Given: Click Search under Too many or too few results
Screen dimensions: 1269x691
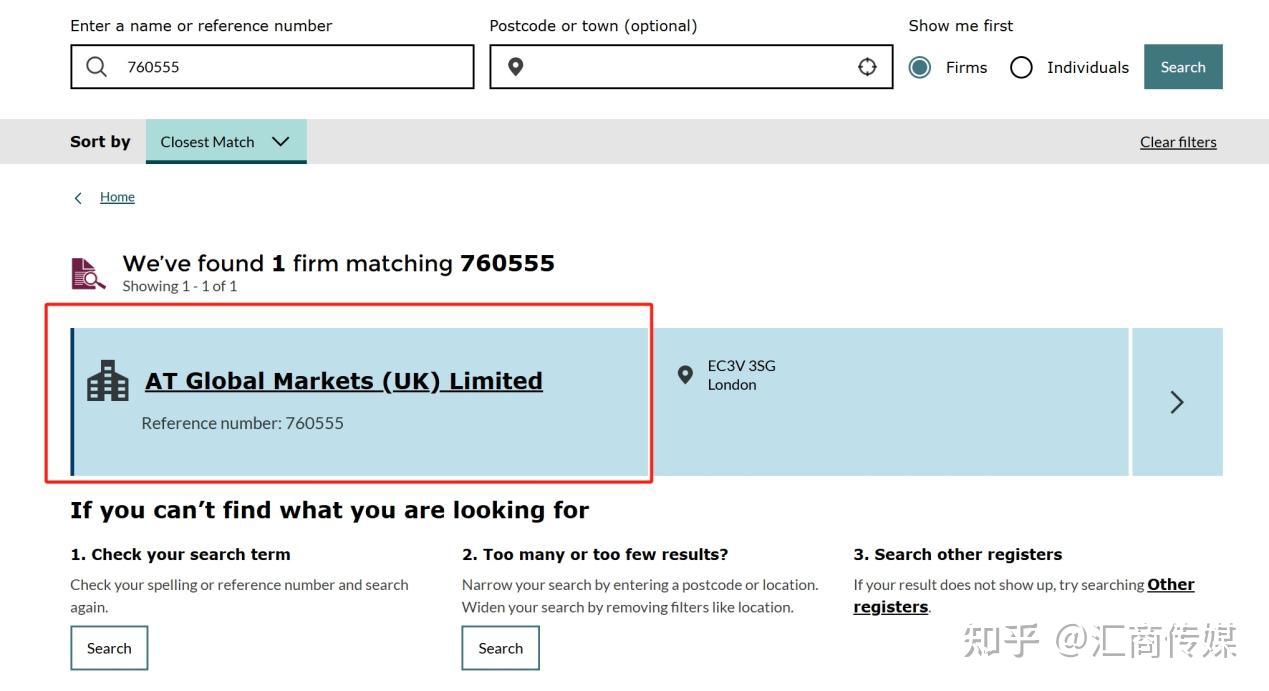Looking at the screenshot, I should [500, 648].
